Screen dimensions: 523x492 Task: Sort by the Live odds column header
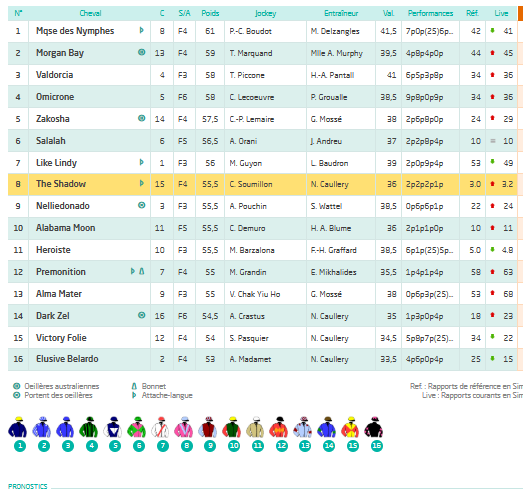[x=501, y=13]
